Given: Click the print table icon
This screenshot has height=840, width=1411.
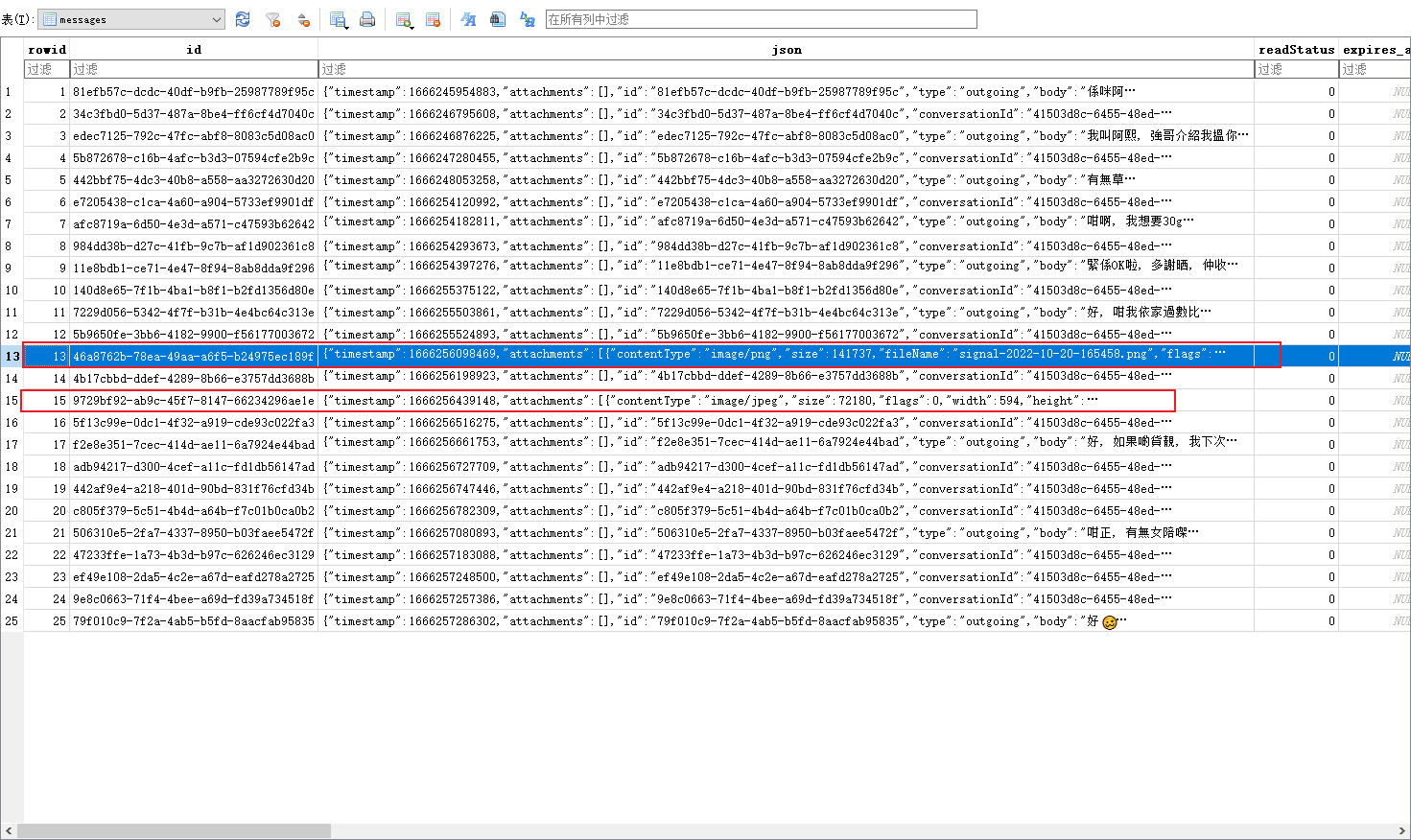Looking at the screenshot, I should click(x=367, y=19).
